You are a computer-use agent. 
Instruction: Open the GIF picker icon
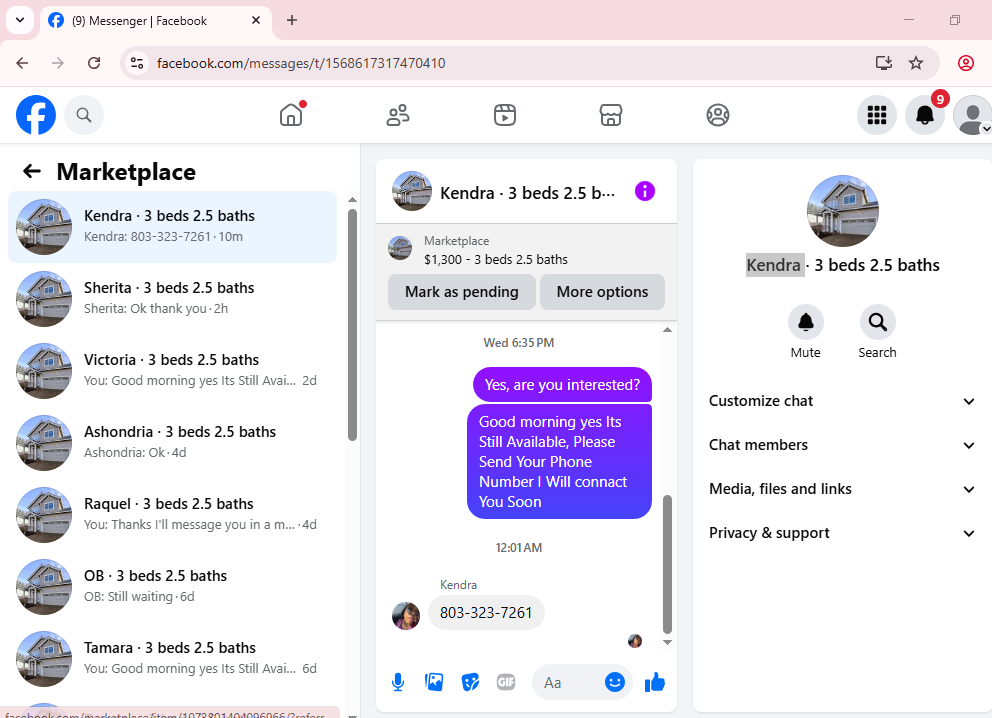506,682
